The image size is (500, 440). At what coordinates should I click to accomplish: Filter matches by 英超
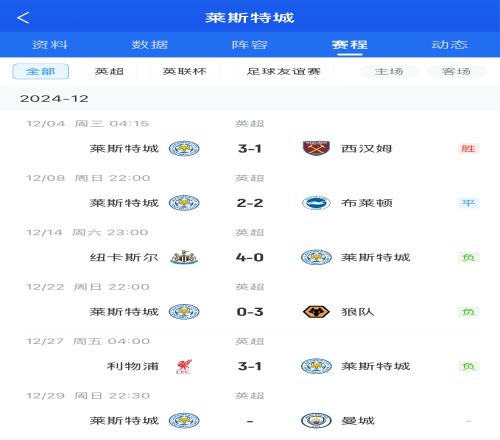pyautogui.click(x=109, y=71)
